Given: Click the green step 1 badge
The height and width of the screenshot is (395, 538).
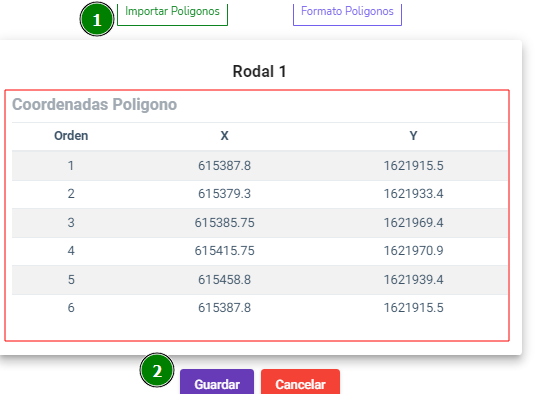Looking at the screenshot, I should click(x=97, y=19).
